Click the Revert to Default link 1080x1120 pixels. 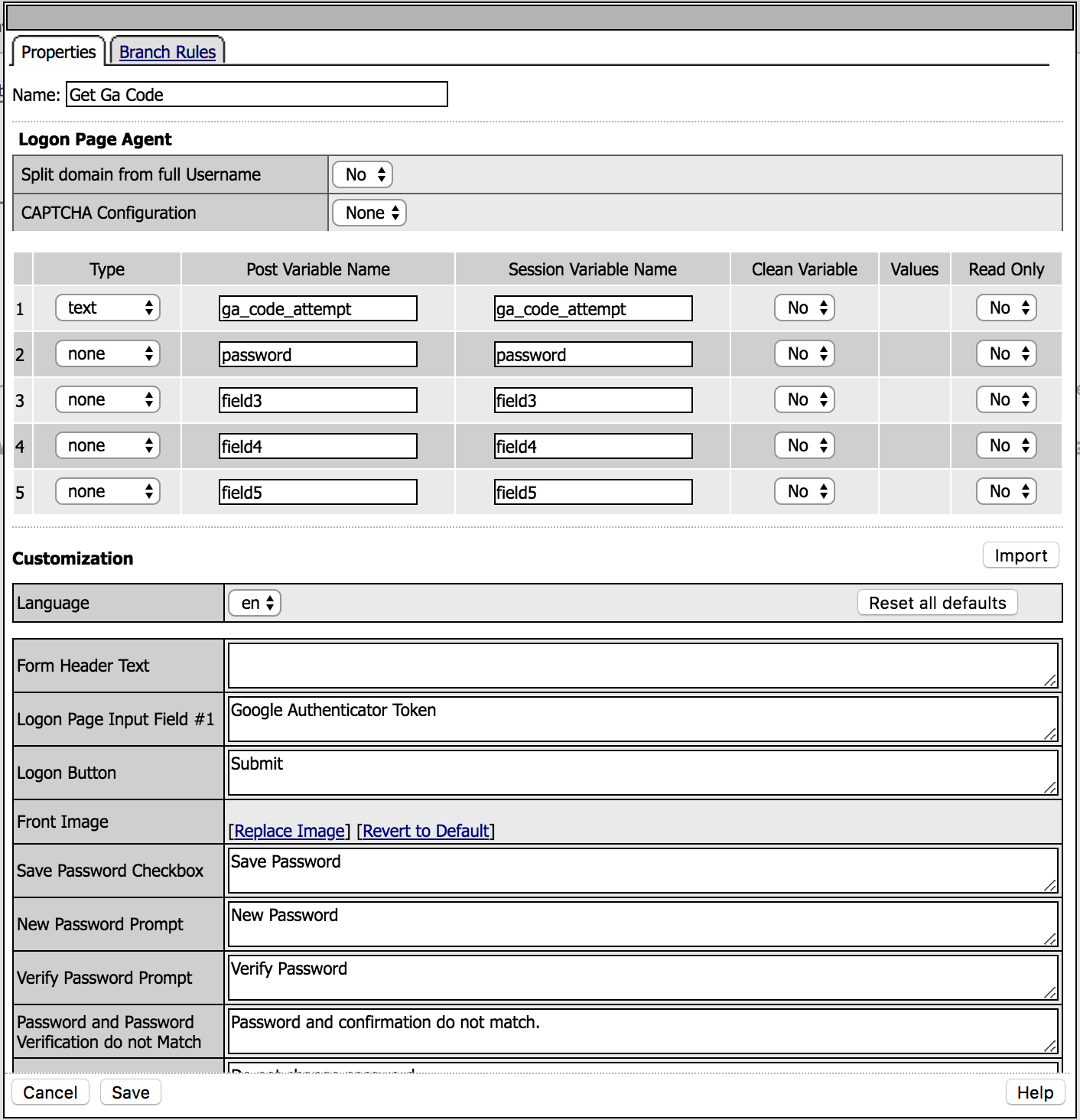tap(426, 831)
